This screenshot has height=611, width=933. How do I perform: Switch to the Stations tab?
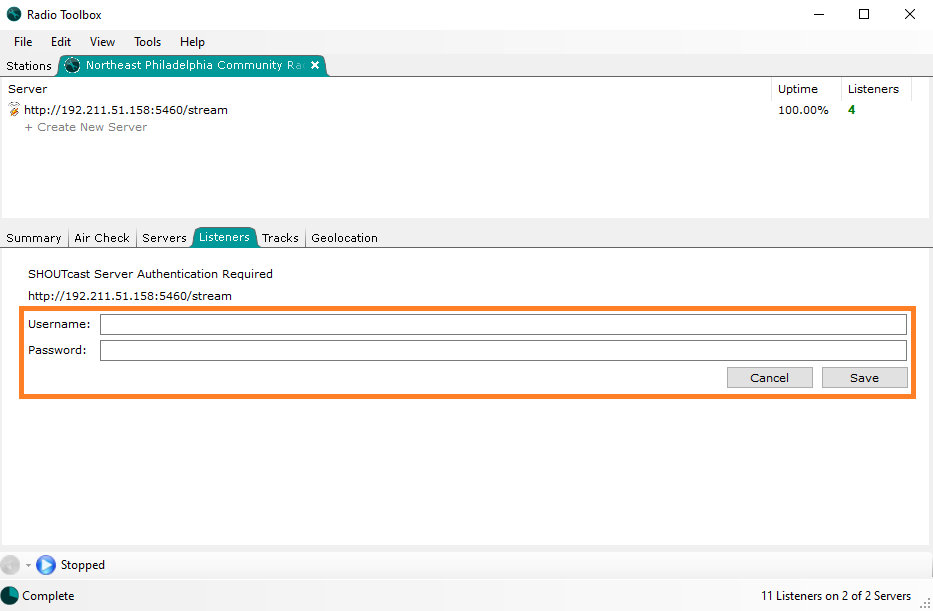tap(29, 66)
